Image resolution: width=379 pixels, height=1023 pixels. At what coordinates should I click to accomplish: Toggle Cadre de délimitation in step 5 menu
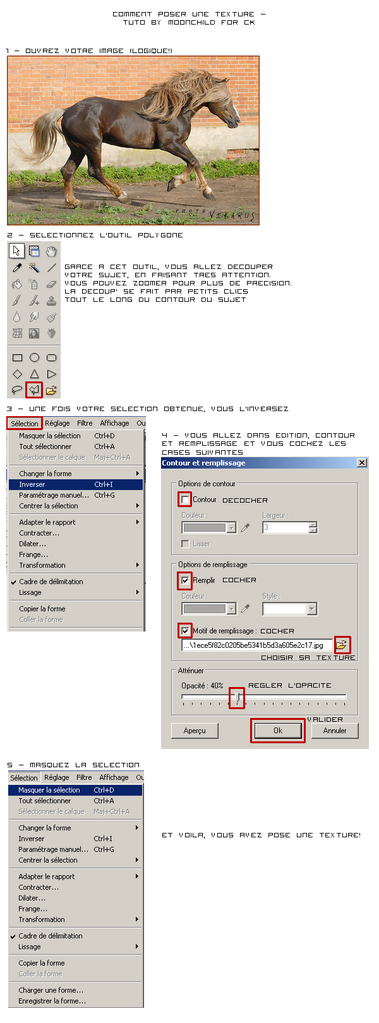(51, 936)
